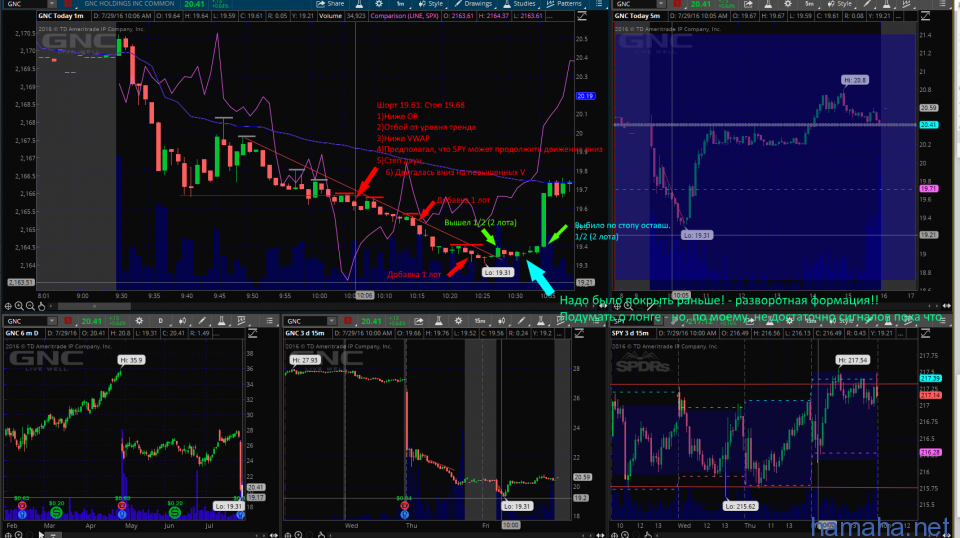This screenshot has width=960, height=538.
Task: Click green dividend $ icon near May–June
Action: (175, 512)
